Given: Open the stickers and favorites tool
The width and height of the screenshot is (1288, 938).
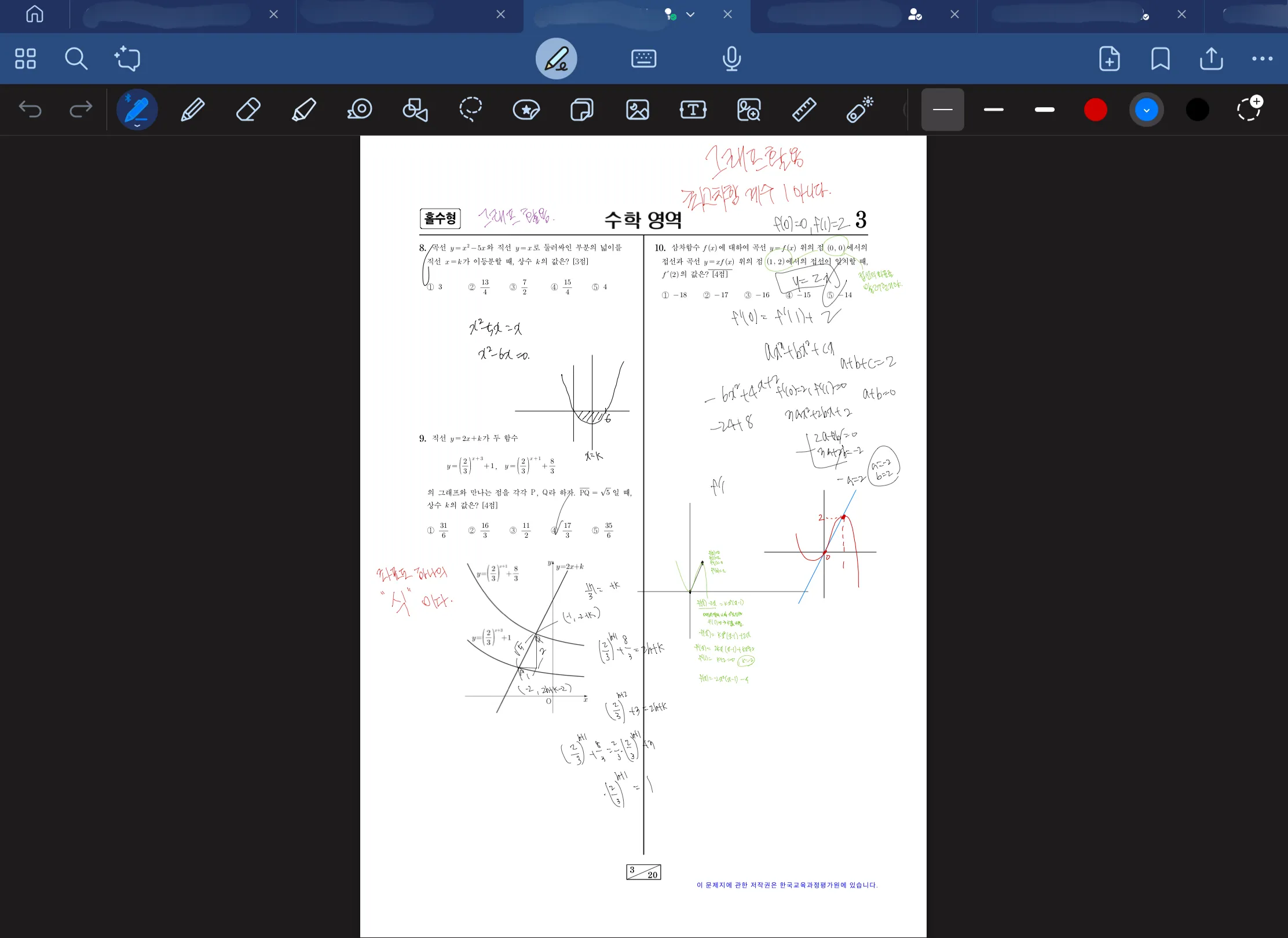Looking at the screenshot, I should pyautogui.click(x=526, y=110).
